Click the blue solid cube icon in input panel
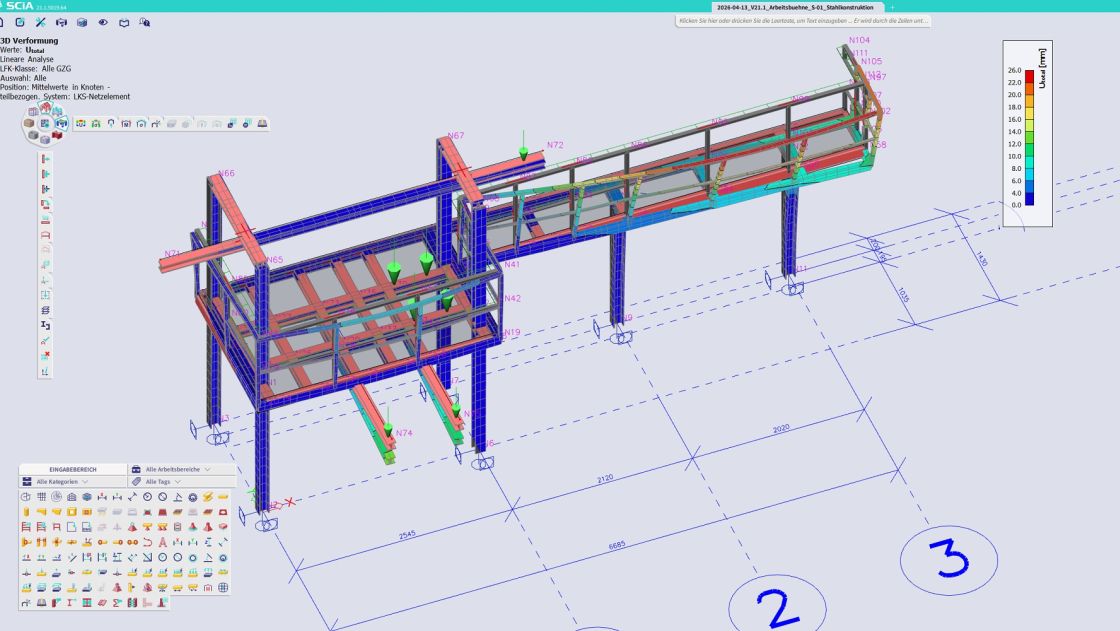This screenshot has height=631, width=1120. (87, 497)
